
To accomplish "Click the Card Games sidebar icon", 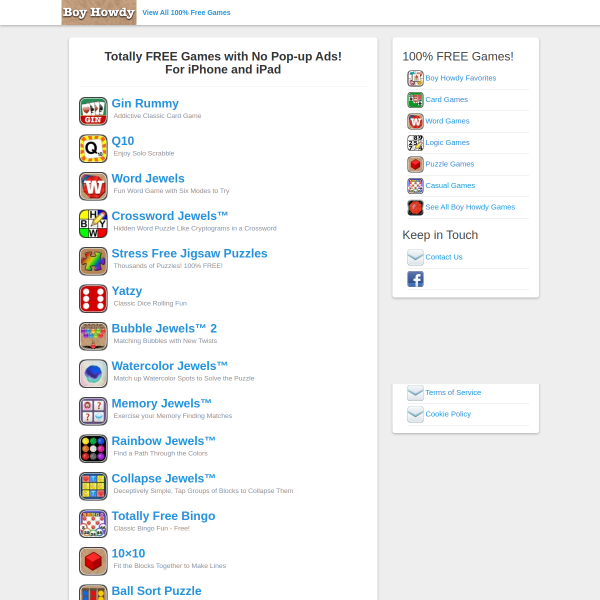I will pyautogui.click(x=415, y=100).
